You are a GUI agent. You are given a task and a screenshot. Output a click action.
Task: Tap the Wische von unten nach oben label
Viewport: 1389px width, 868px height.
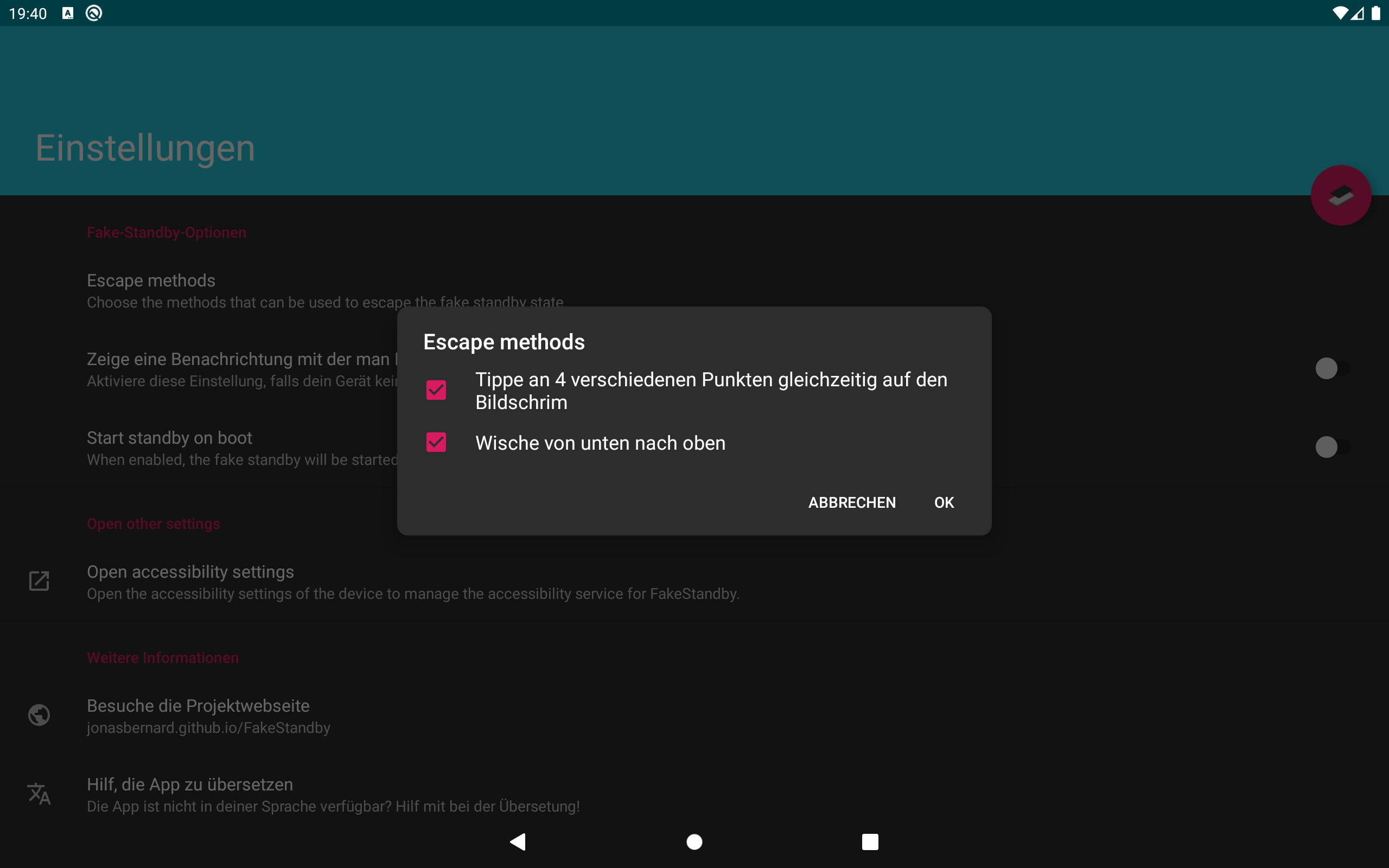(600, 443)
